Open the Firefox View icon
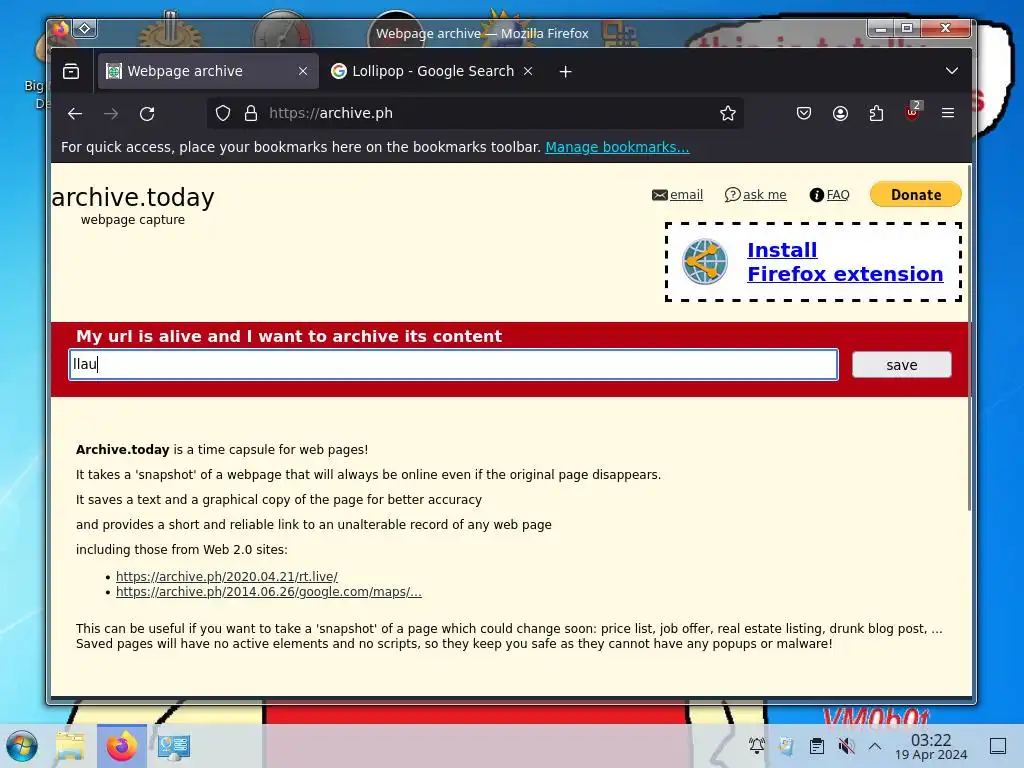 tap(71, 71)
